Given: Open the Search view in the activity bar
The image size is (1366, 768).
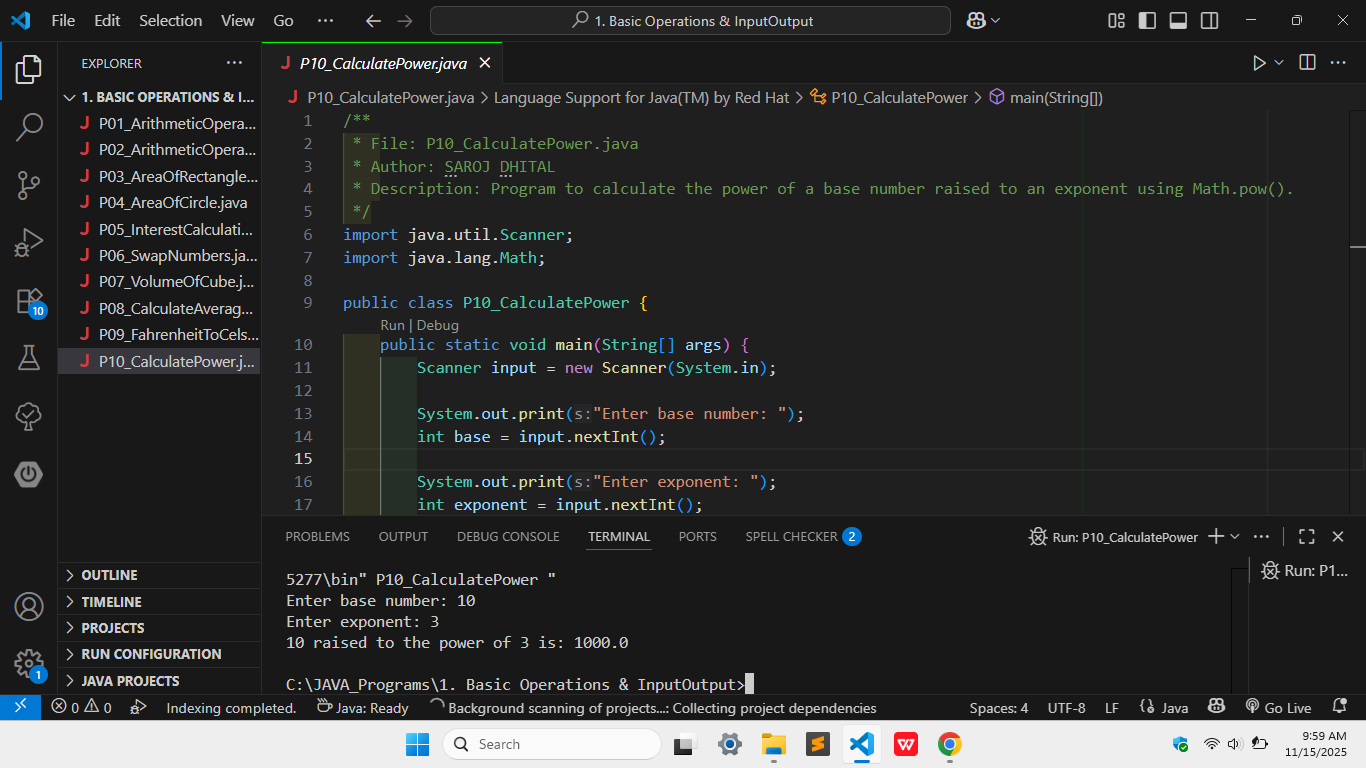Looking at the screenshot, I should [x=29, y=127].
